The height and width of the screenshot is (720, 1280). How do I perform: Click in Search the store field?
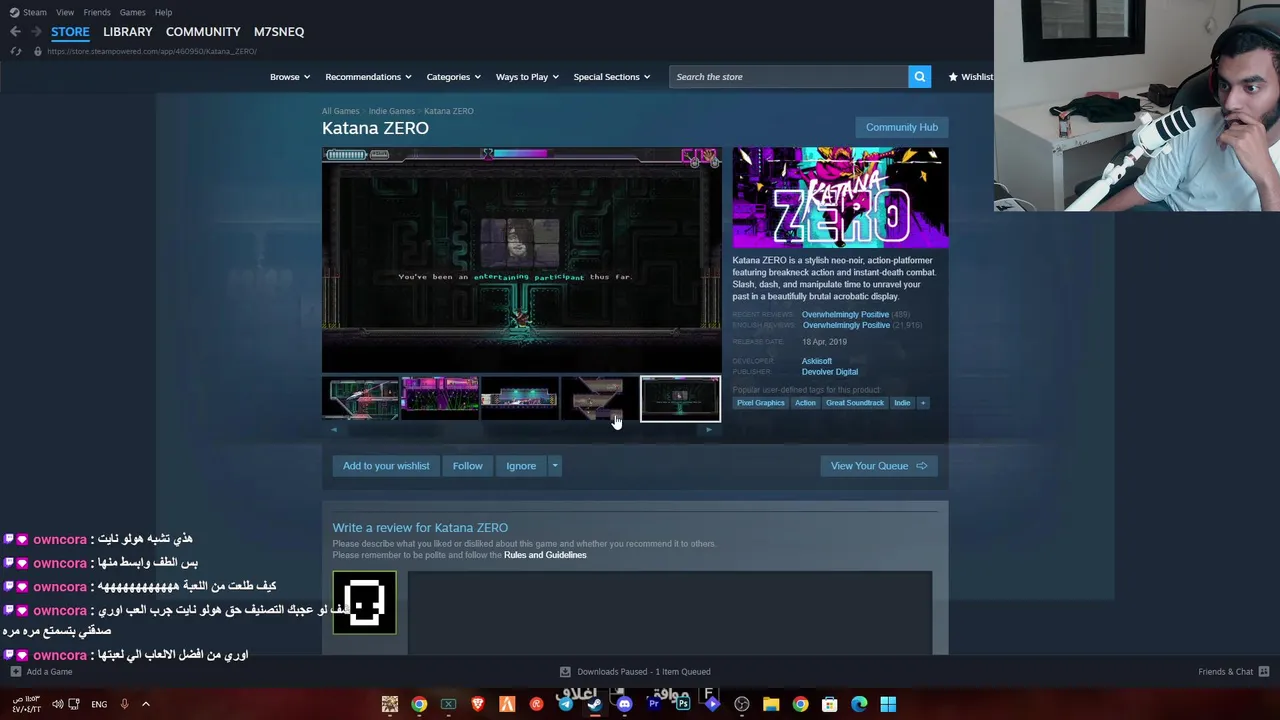point(789,77)
